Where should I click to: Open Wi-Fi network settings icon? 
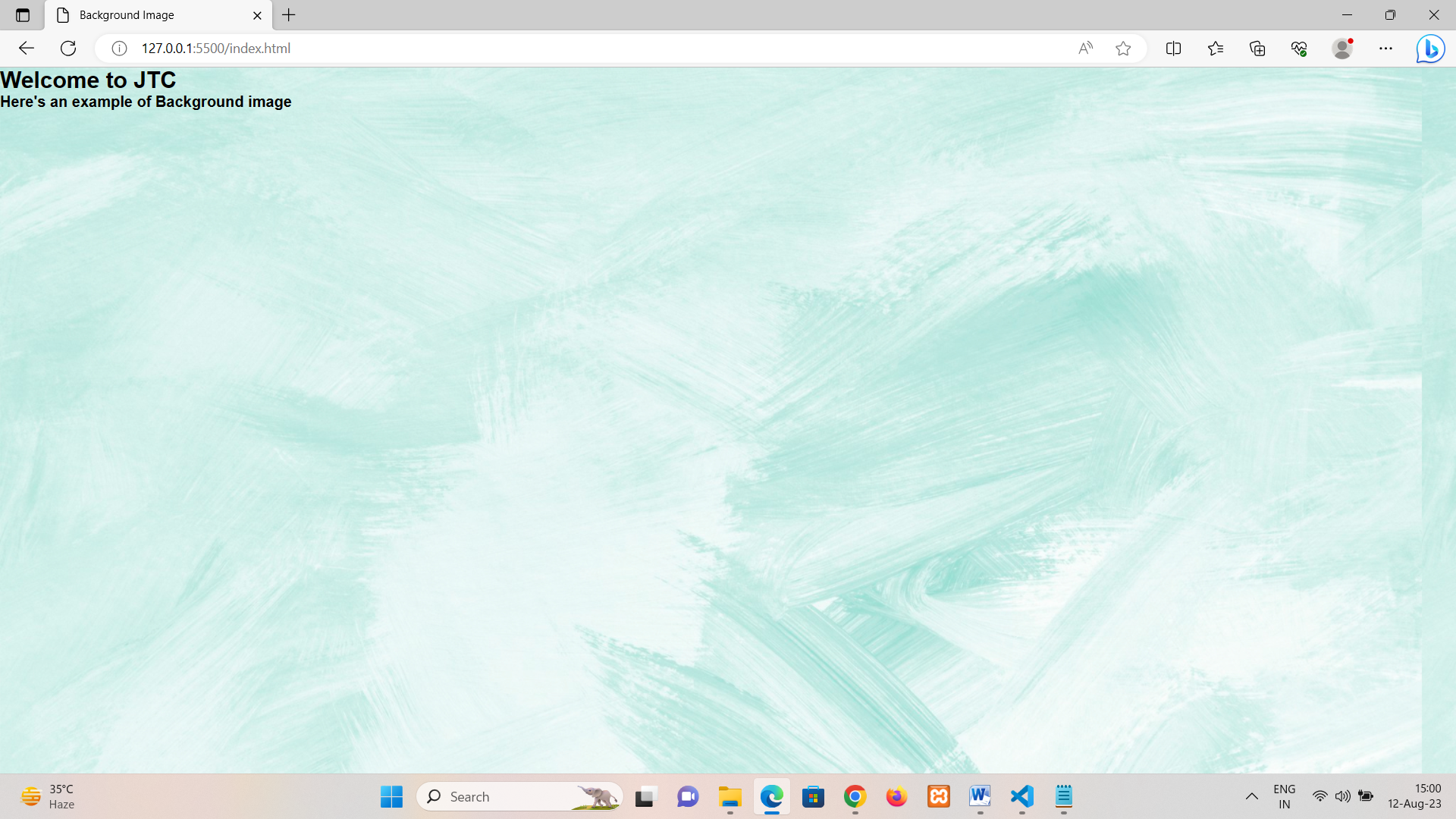[1320, 797]
